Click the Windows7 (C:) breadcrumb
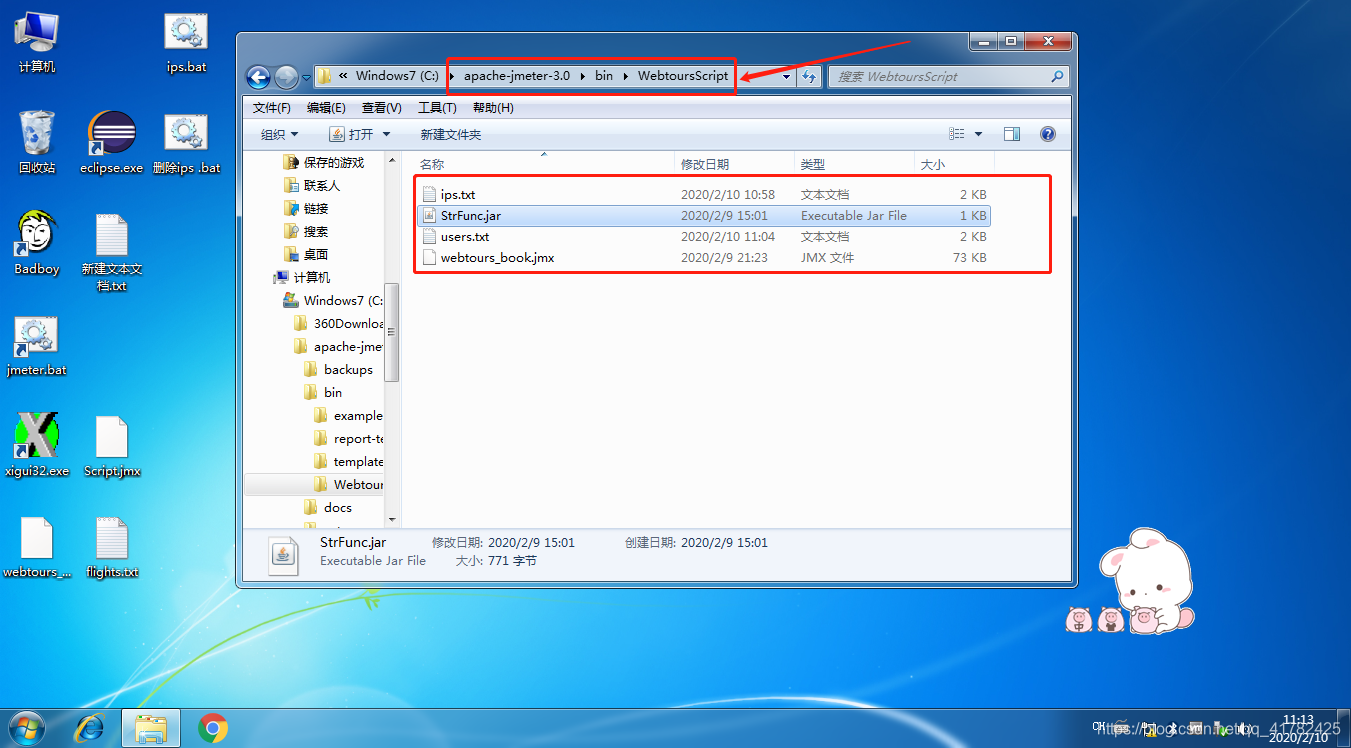Screen dimensions: 1351x748 click(x=396, y=76)
